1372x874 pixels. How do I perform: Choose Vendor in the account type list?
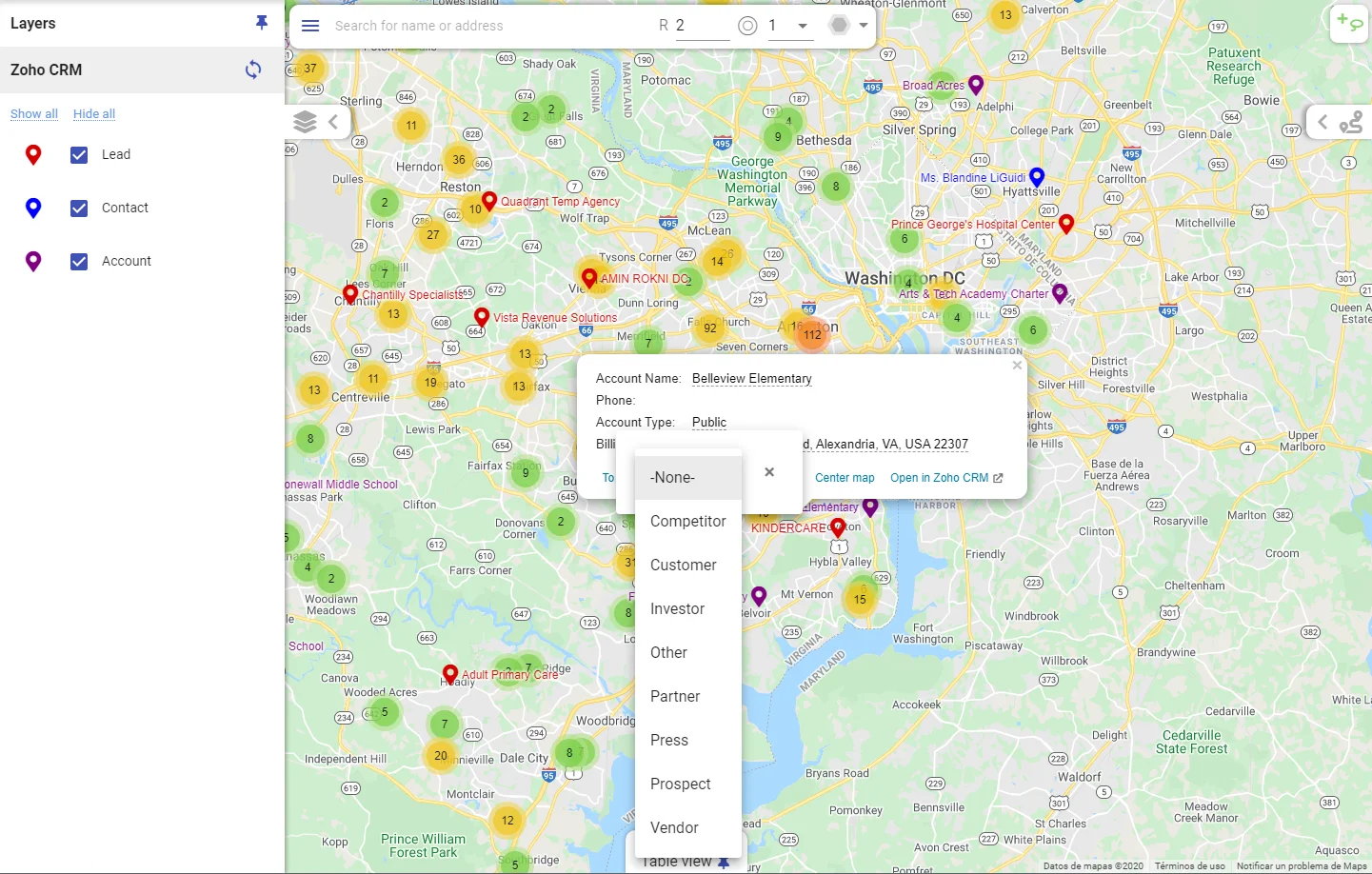pyautogui.click(x=688, y=828)
